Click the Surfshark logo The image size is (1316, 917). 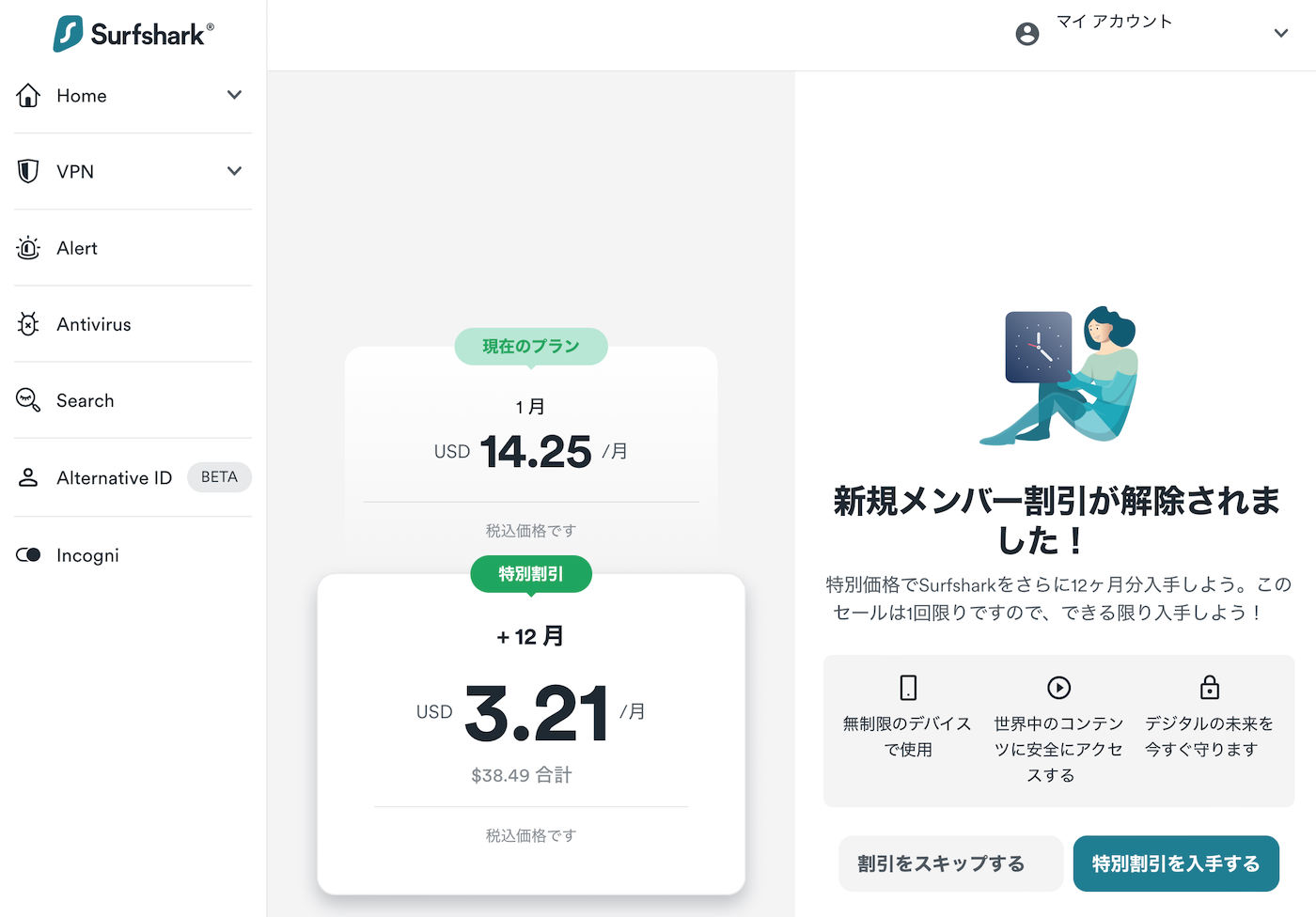click(x=133, y=35)
